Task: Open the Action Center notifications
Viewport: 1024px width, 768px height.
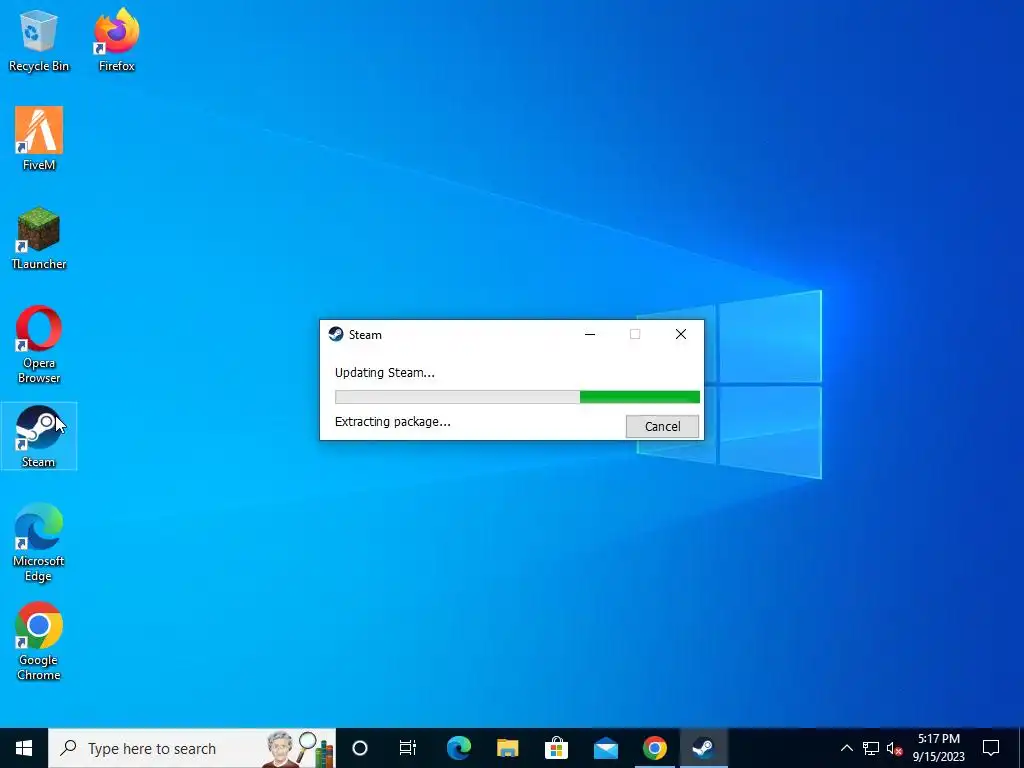Action: [991, 748]
